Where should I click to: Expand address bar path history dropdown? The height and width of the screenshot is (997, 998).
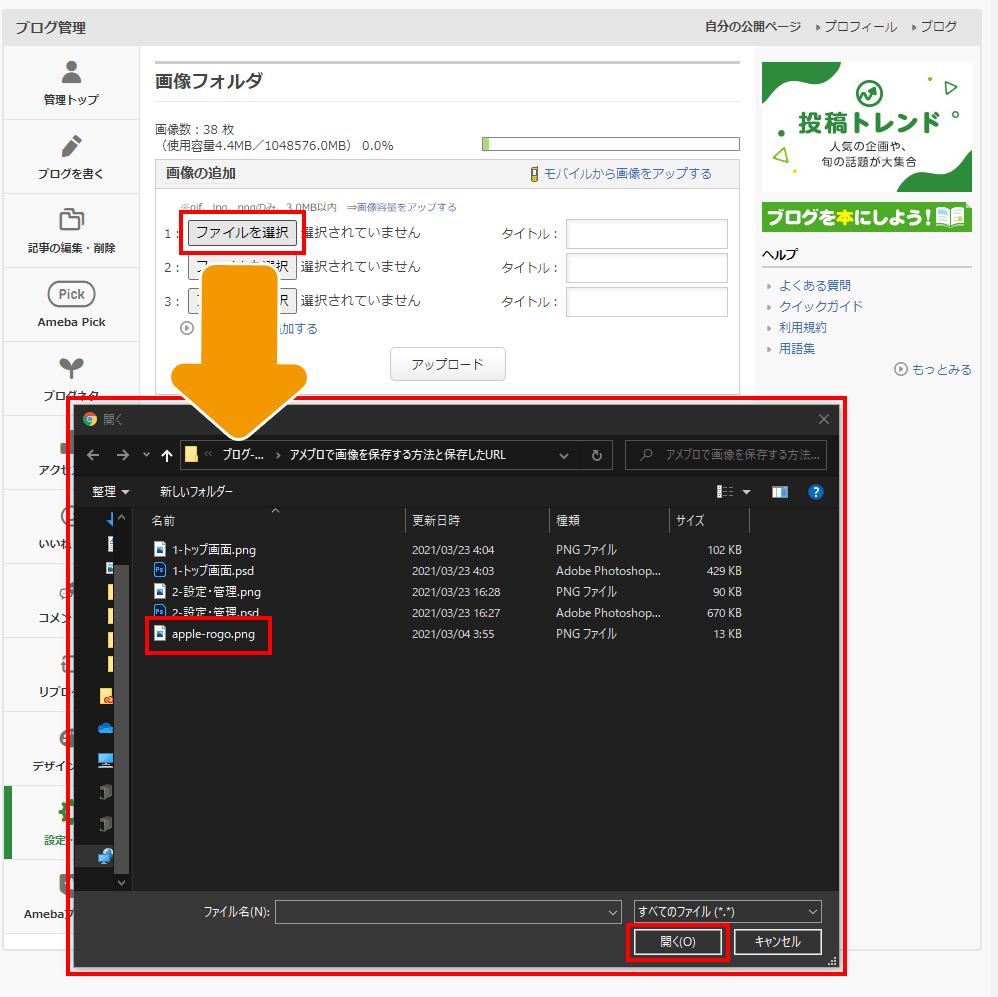click(x=563, y=455)
